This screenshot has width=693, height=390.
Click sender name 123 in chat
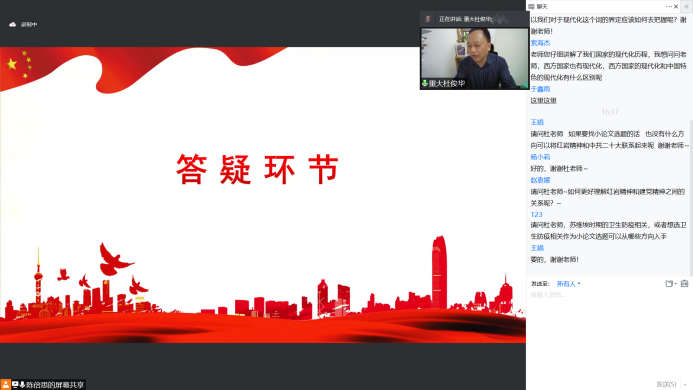pyautogui.click(x=536, y=214)
